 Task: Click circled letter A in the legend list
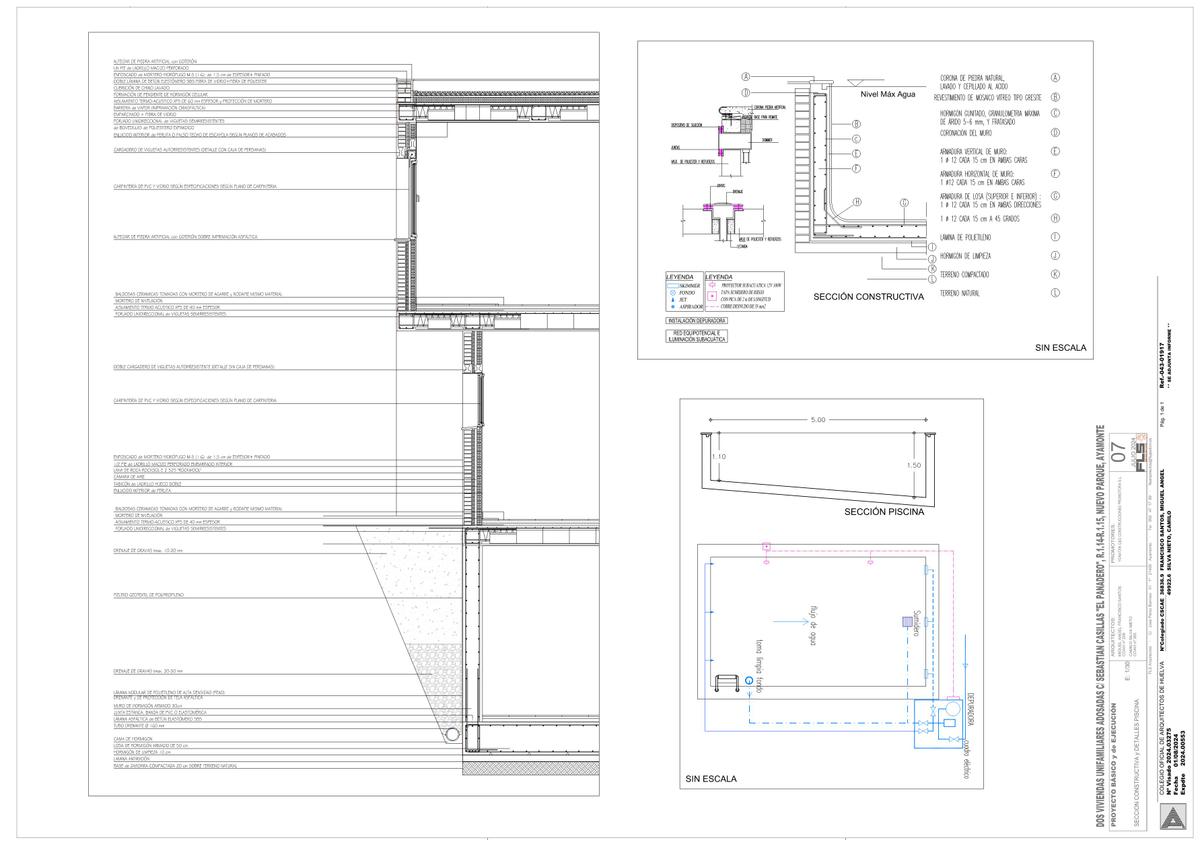coord(1056,77)
